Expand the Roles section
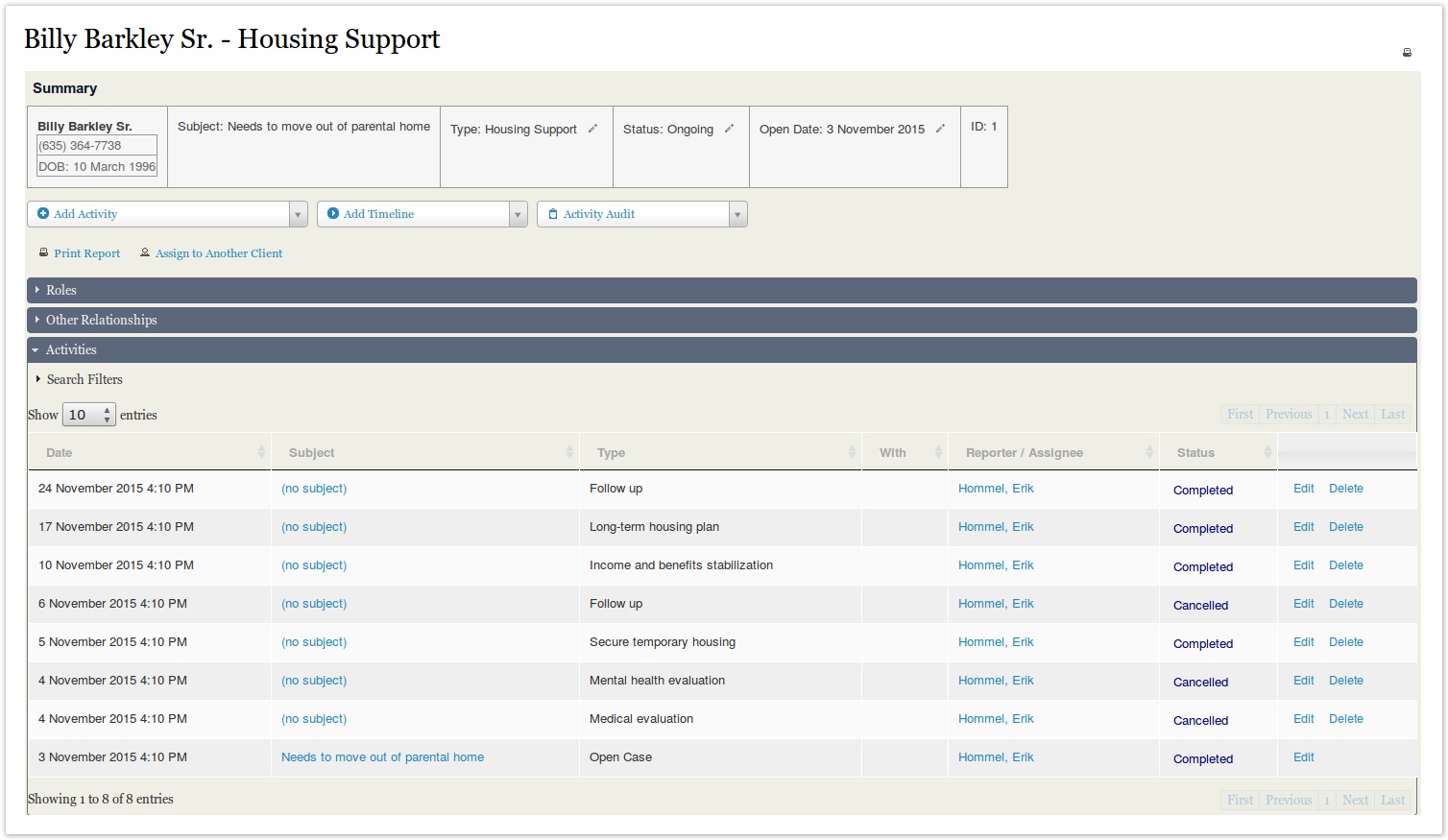 61,290
